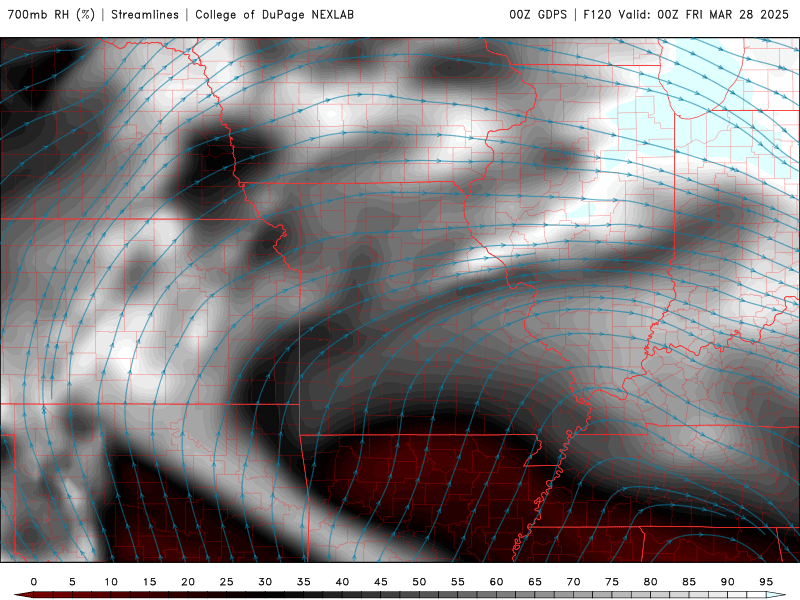Click the "95" legend tick label
The height and width of the screenshot is (600, 800).
pos(766,582)
